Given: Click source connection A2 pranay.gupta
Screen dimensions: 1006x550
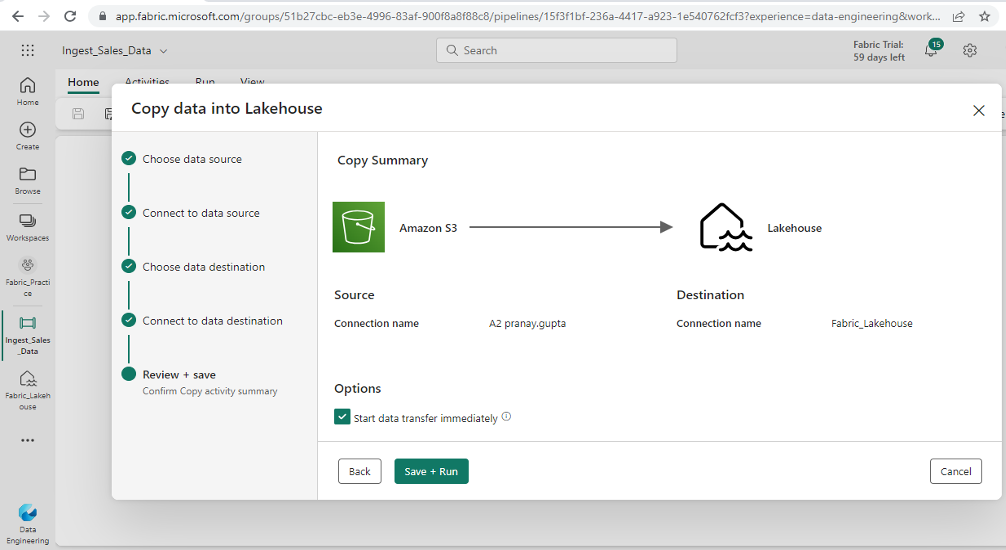Looking at the screenshot, I should point(527,323).
